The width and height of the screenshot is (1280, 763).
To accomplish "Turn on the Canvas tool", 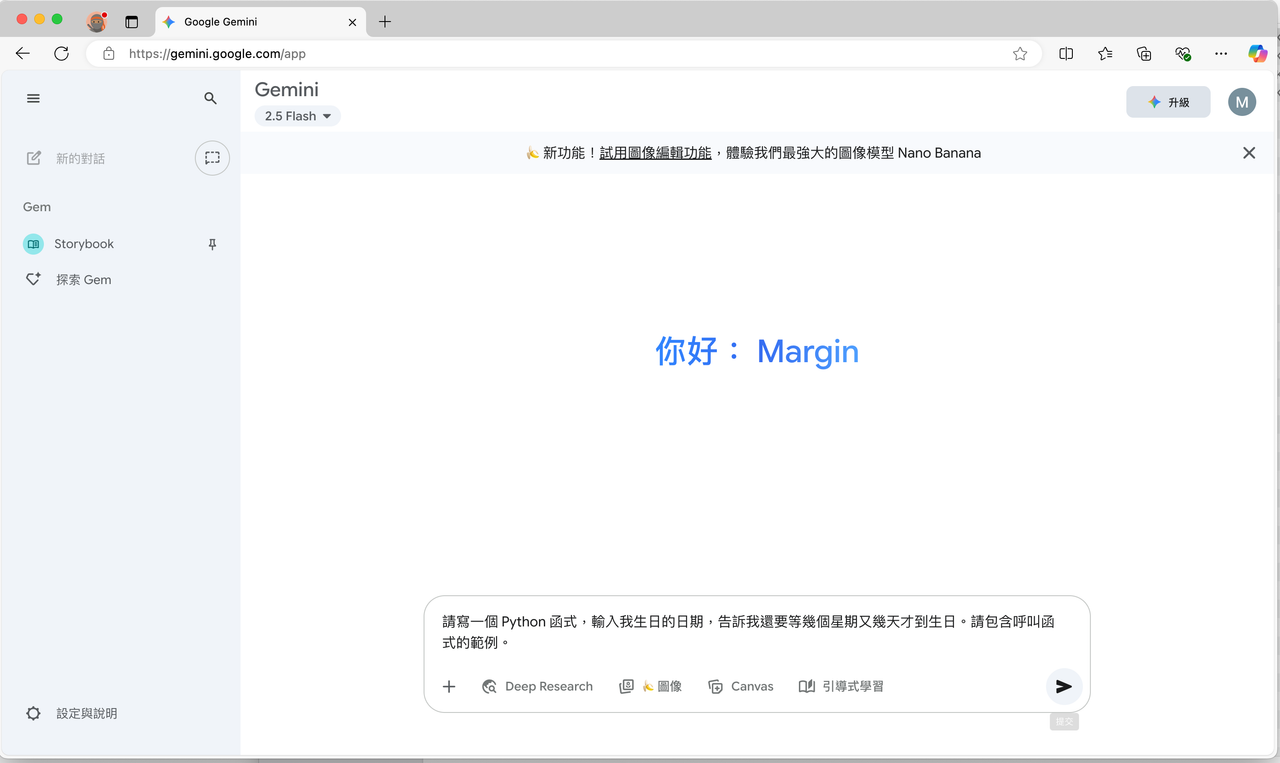I will click(741, 686).
